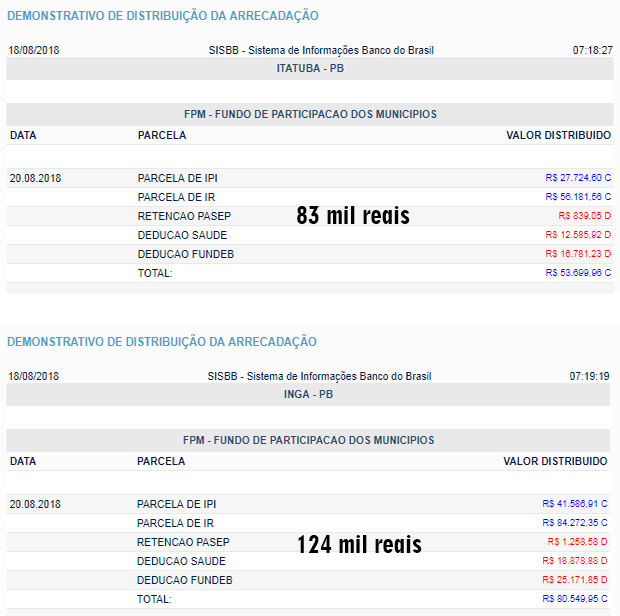The image size is (620, 616).
Task: Select the TOTAL: label in the Inga table
Action: [x=154, y=599]
